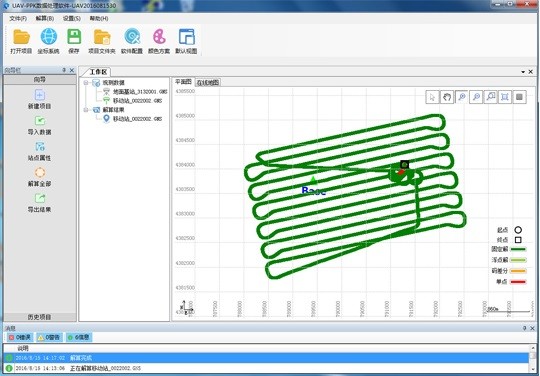Select the zoom window magnifier tool
Screen dimensions: 540x376
click(x=490, y=97)
